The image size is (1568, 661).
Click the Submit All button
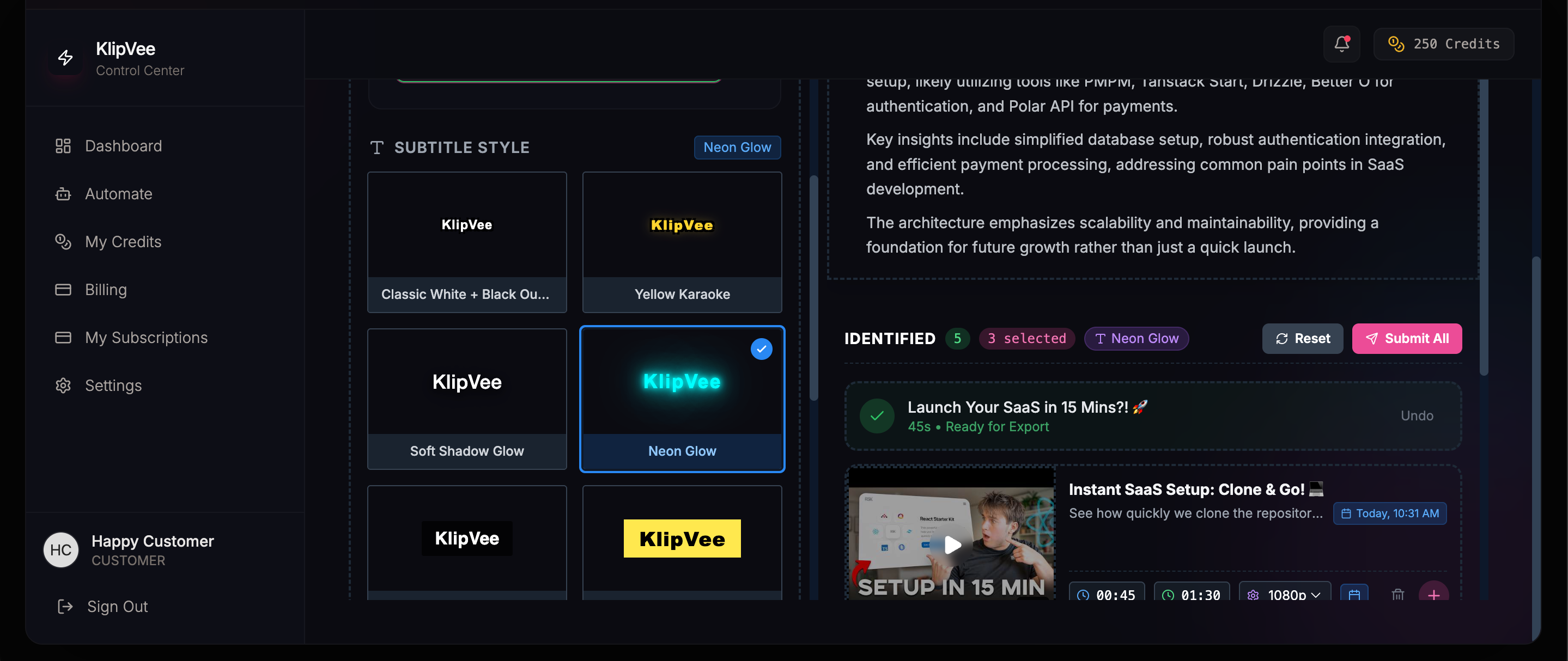[x=1407, y=339]
